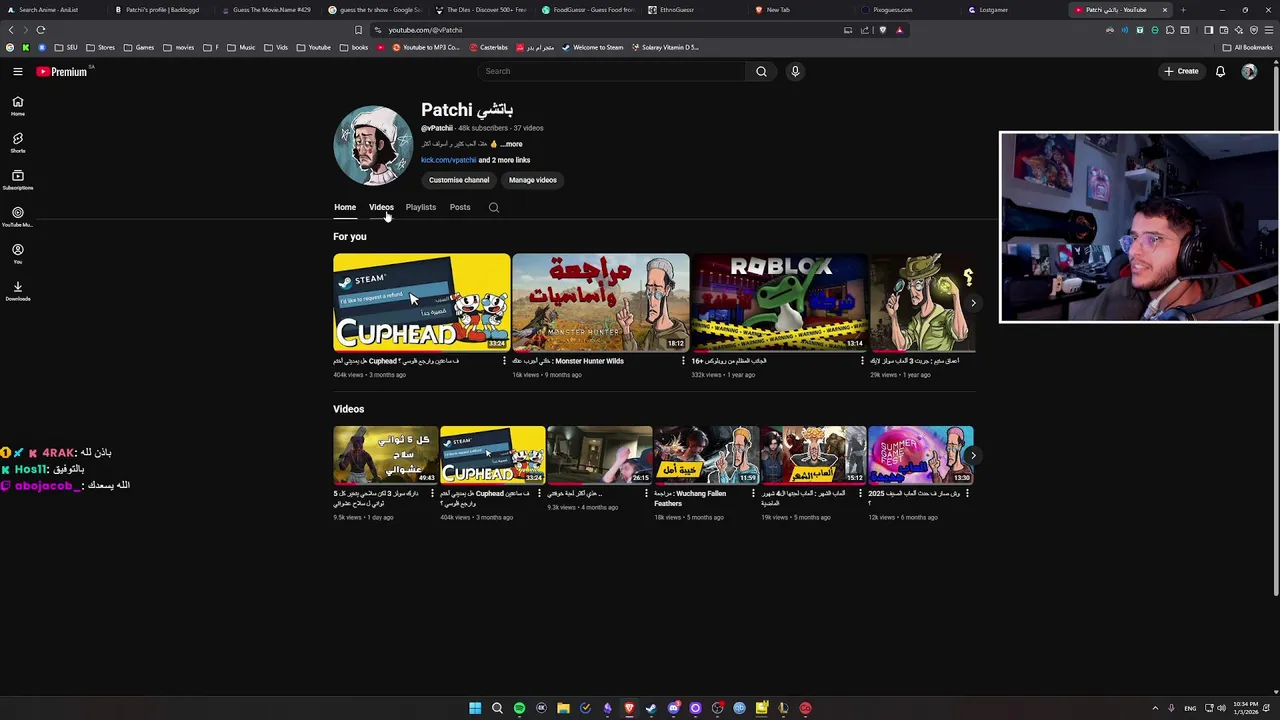This screenshot has height=720, width=1280.
Task: Go back using browser back arrow
Action: (x=11, y=30)
